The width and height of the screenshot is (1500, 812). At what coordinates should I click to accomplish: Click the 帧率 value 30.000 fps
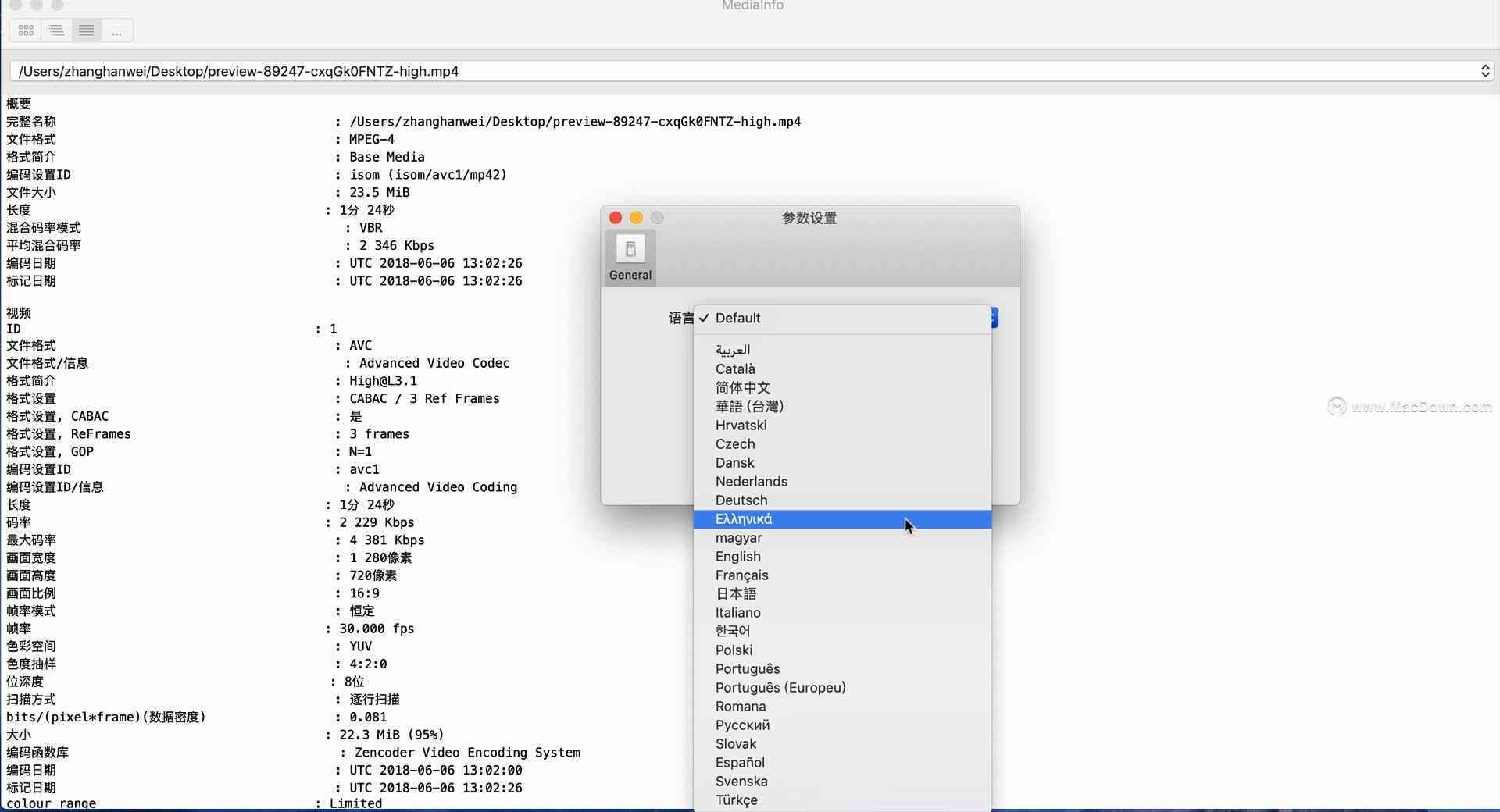point(377,629)
